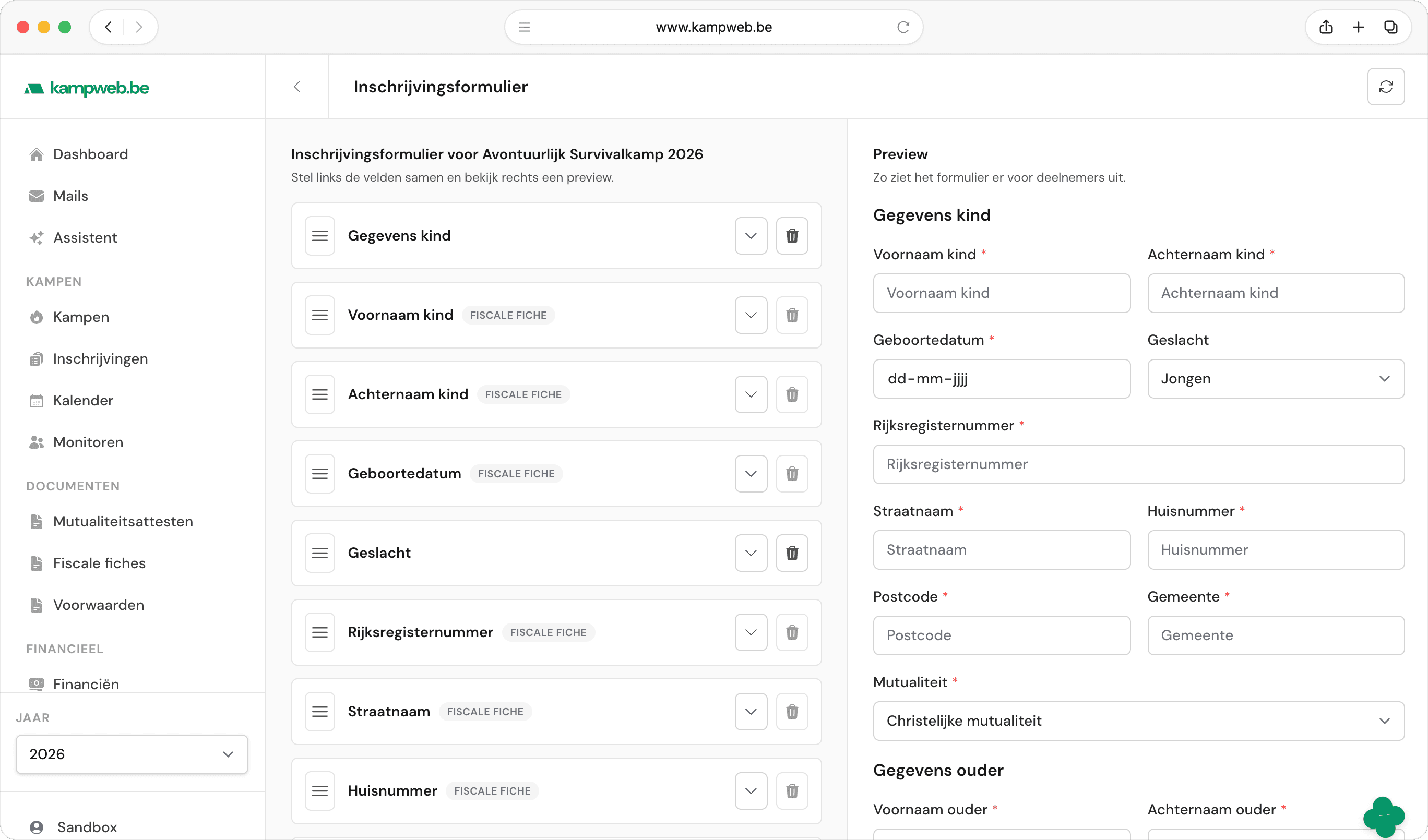Expand the Geslacht field options
The height and width of the screenshot is (840, 1428).
751,553
